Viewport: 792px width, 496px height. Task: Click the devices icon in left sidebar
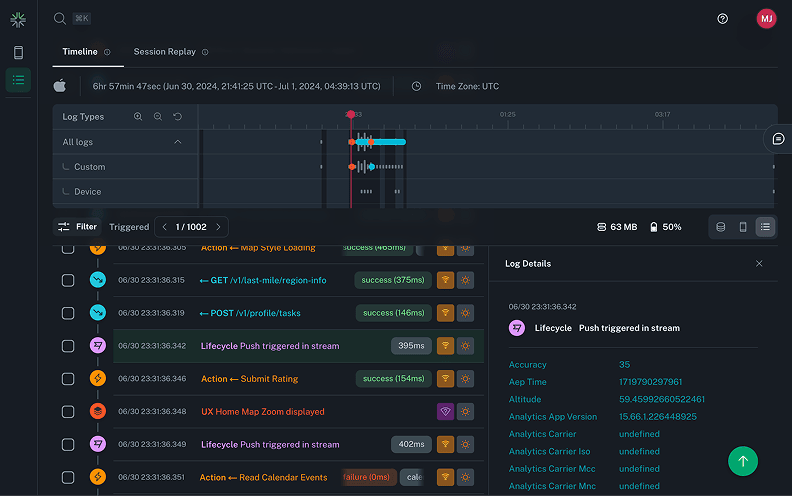click(18, 52)
